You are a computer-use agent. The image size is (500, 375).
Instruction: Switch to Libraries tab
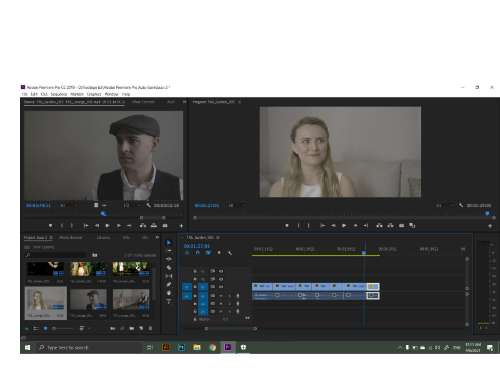click(x=103, y=237)
